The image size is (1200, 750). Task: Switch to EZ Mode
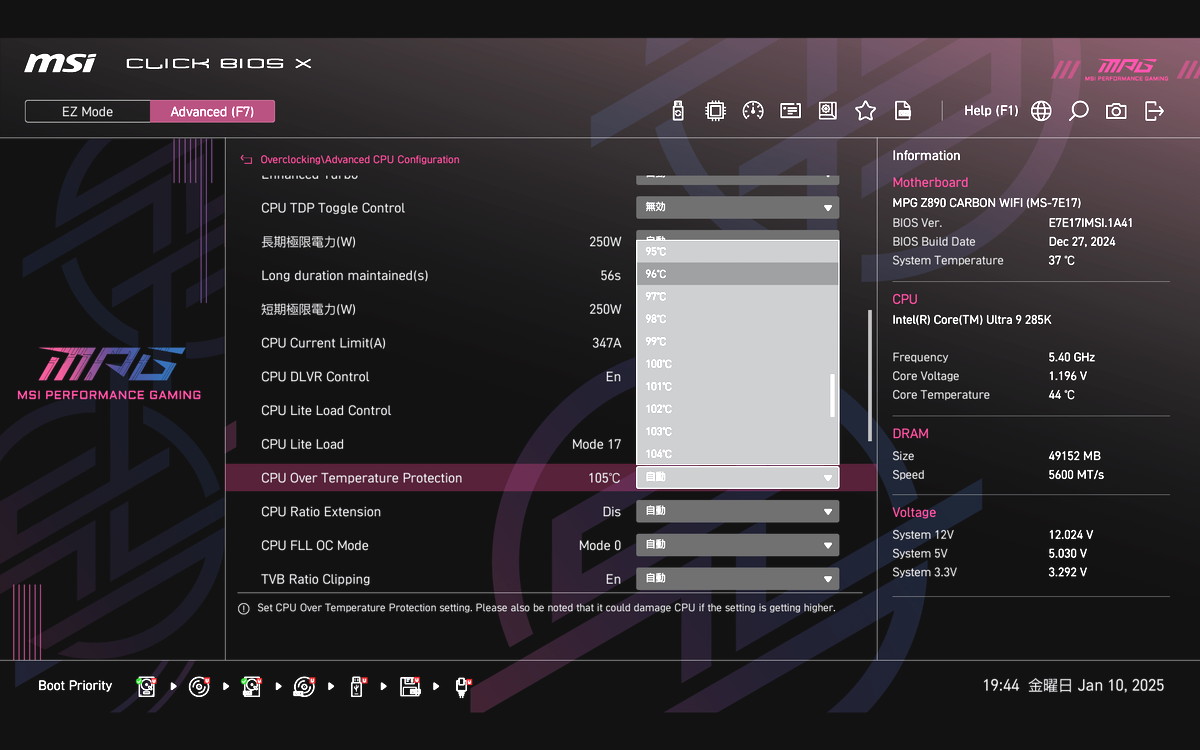[88, 111]
